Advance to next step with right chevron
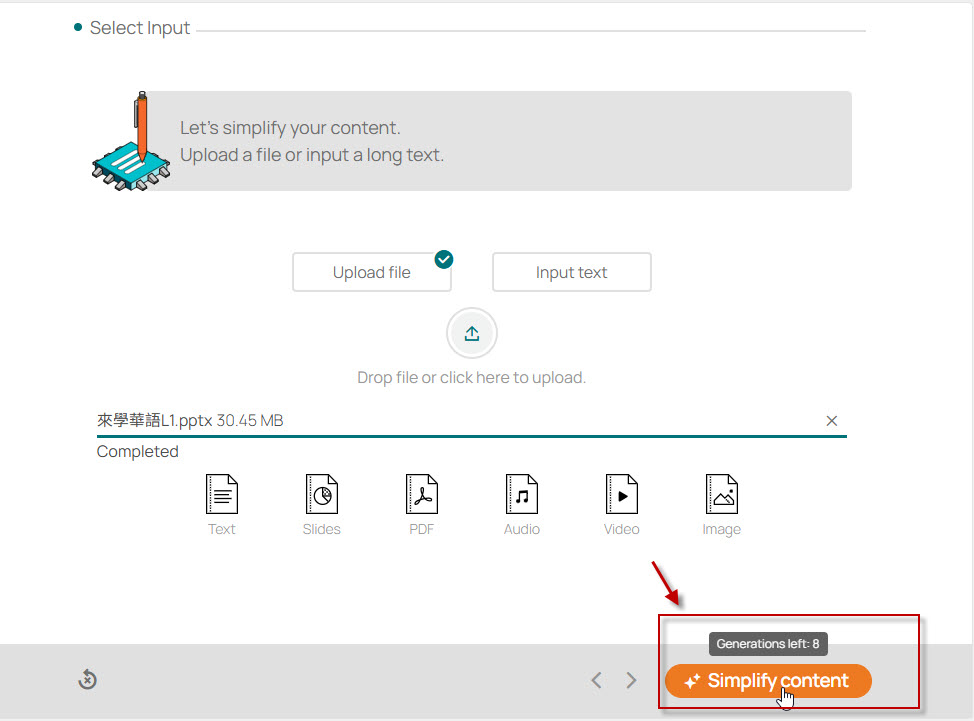974x721 pixels. coord(631,680)
